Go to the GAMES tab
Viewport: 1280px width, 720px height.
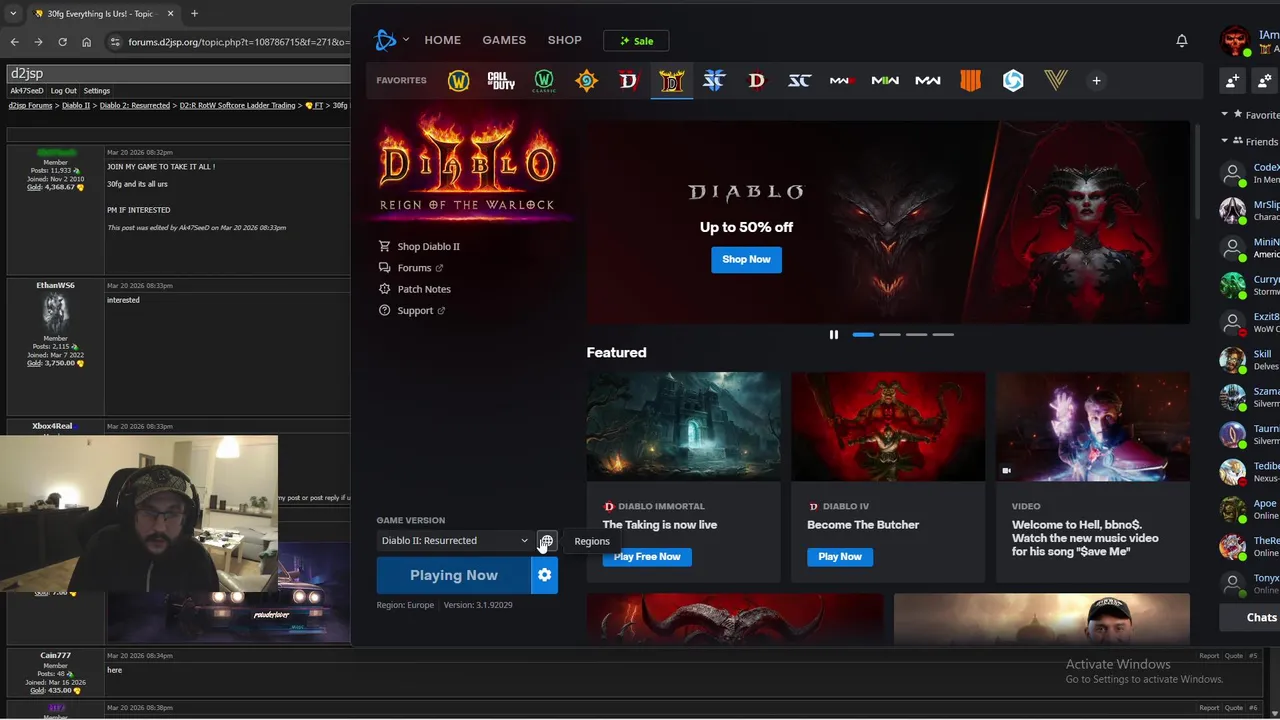click(504, 40)
